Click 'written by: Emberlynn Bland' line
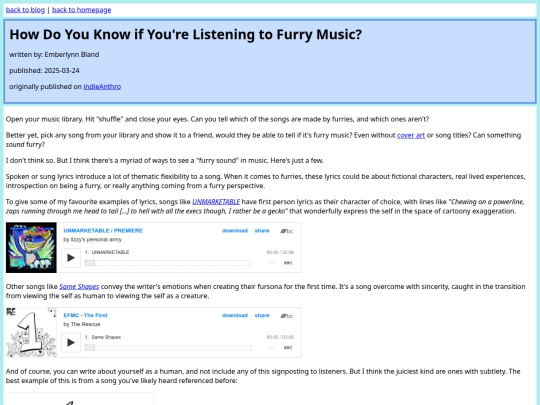540x405 pixels. click(x=54, y=54)
